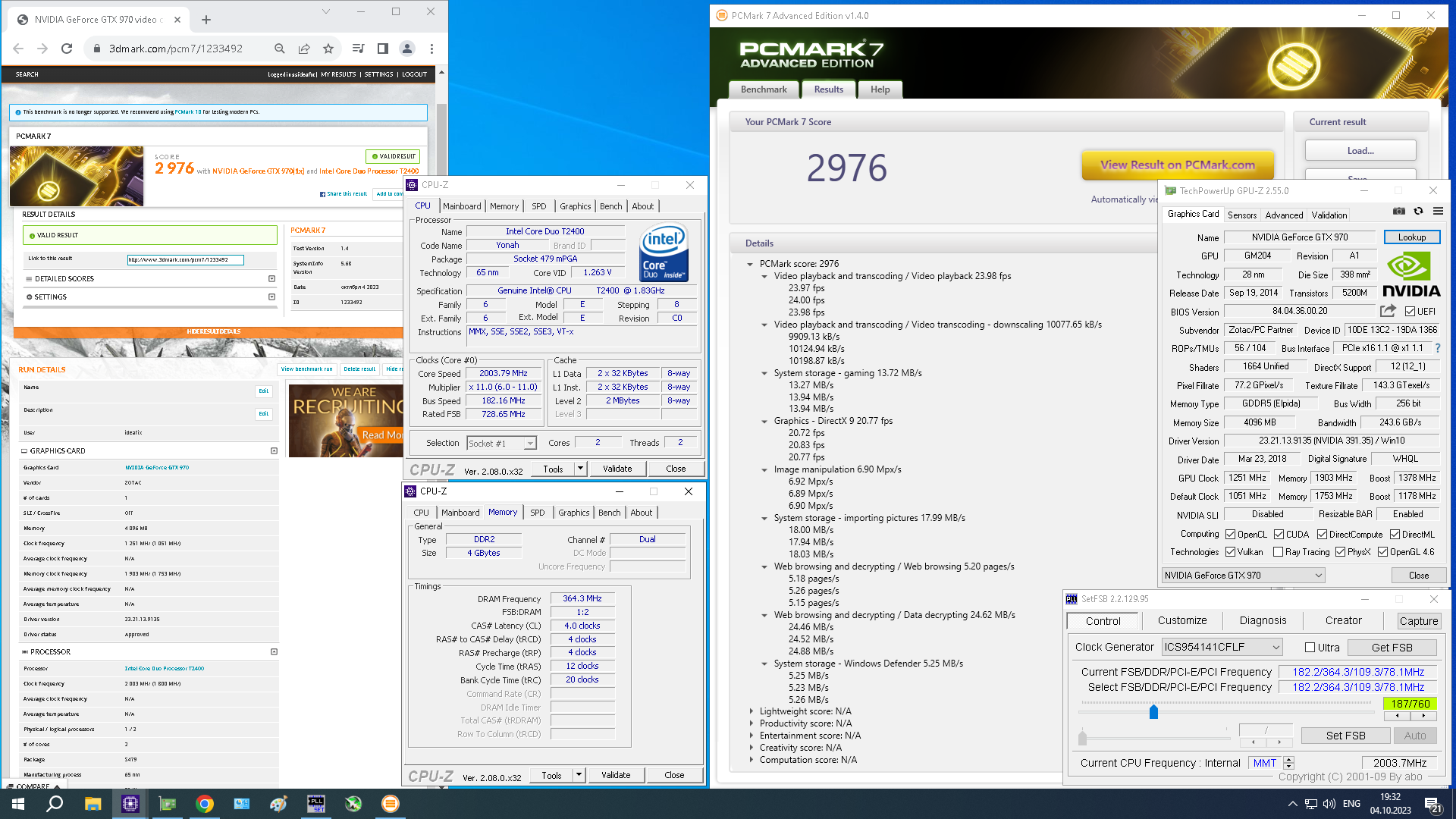Expand the Productivity score: N/A node
Screen dimensions: 1456x819
[x=752, y=723]
